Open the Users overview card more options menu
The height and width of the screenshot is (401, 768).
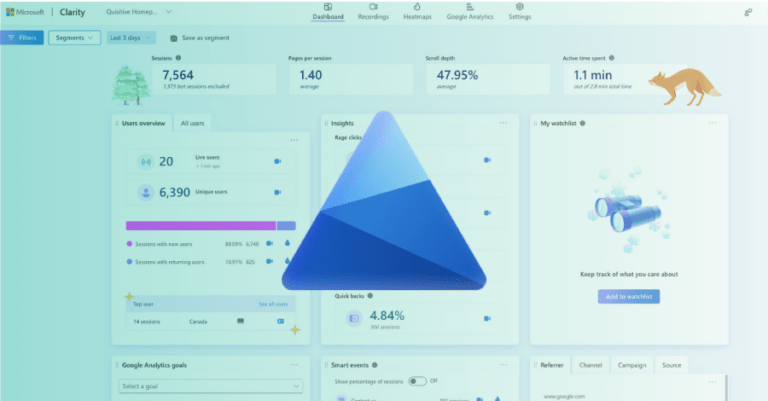point(294,140)
